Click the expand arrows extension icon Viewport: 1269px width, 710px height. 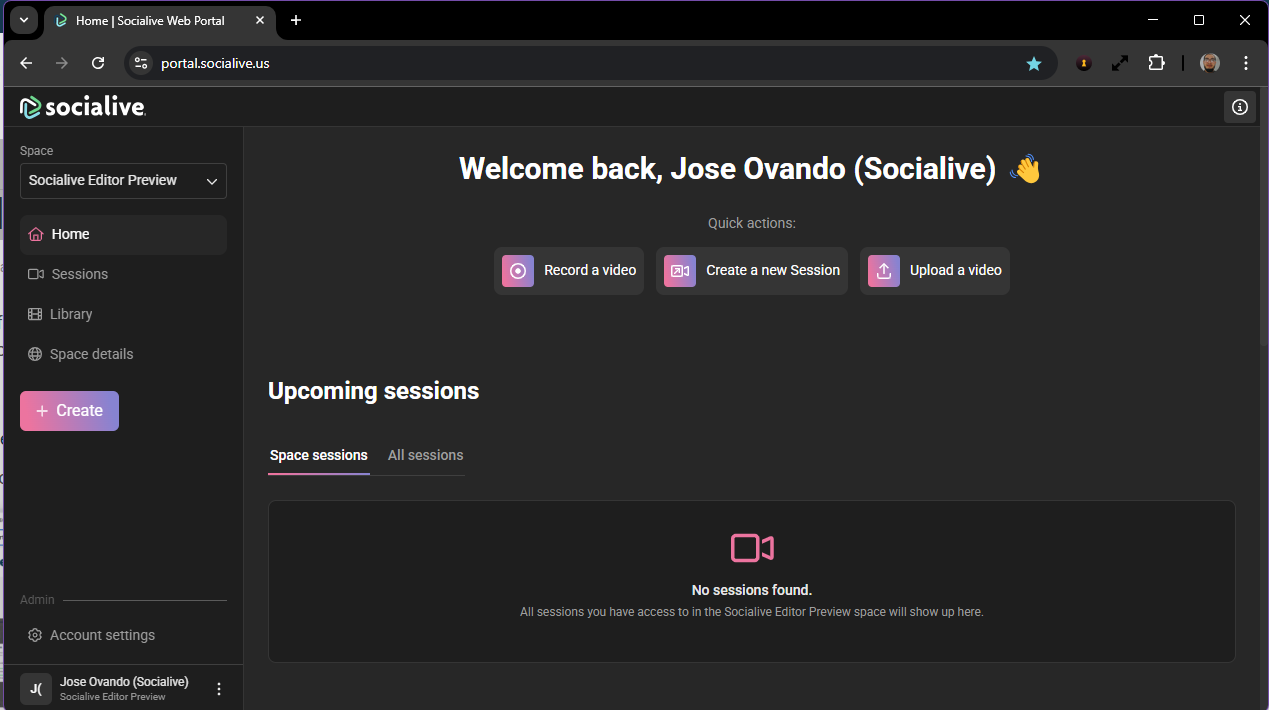pyautogui.click(x=1120, y=63)
